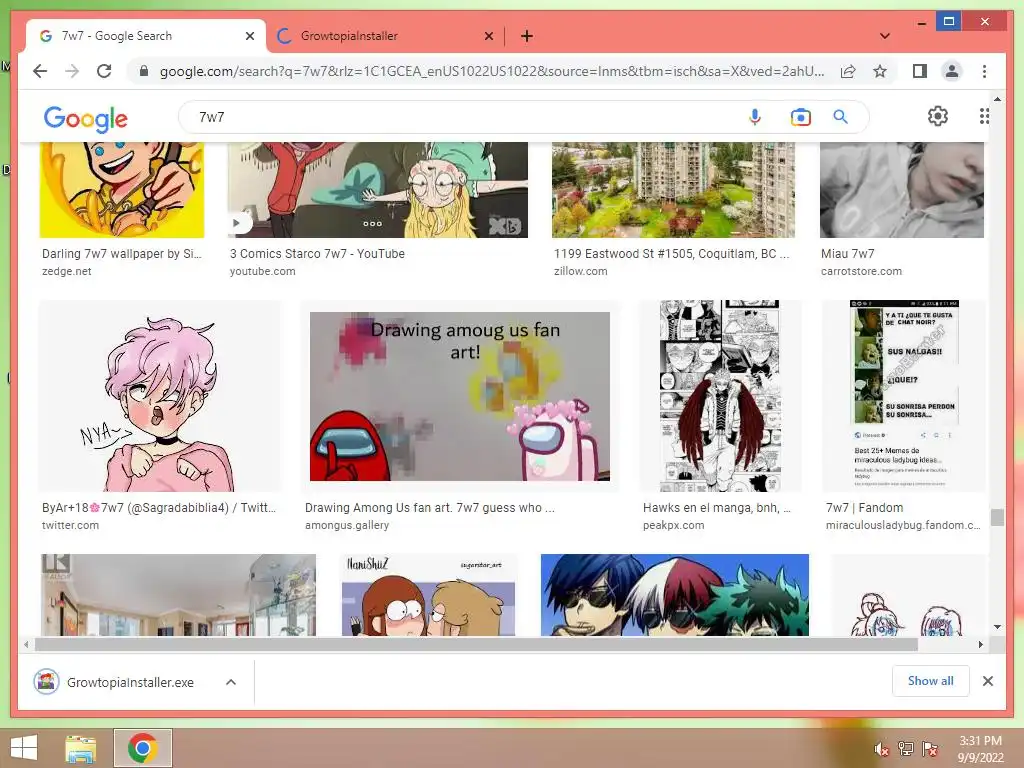Bookmark this page with the star
This screenshot has height=768, width=1024.
click(x=880, y=71)
